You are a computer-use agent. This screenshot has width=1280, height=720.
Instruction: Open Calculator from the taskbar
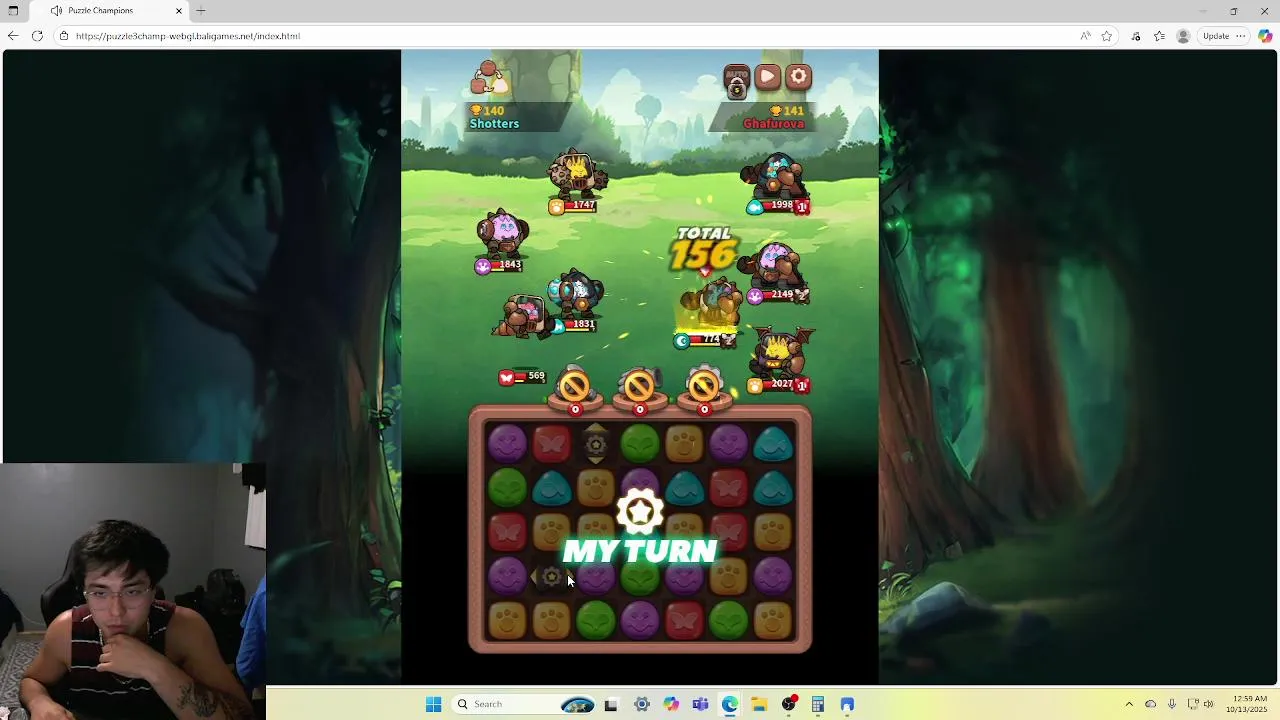tap(818, 704)
